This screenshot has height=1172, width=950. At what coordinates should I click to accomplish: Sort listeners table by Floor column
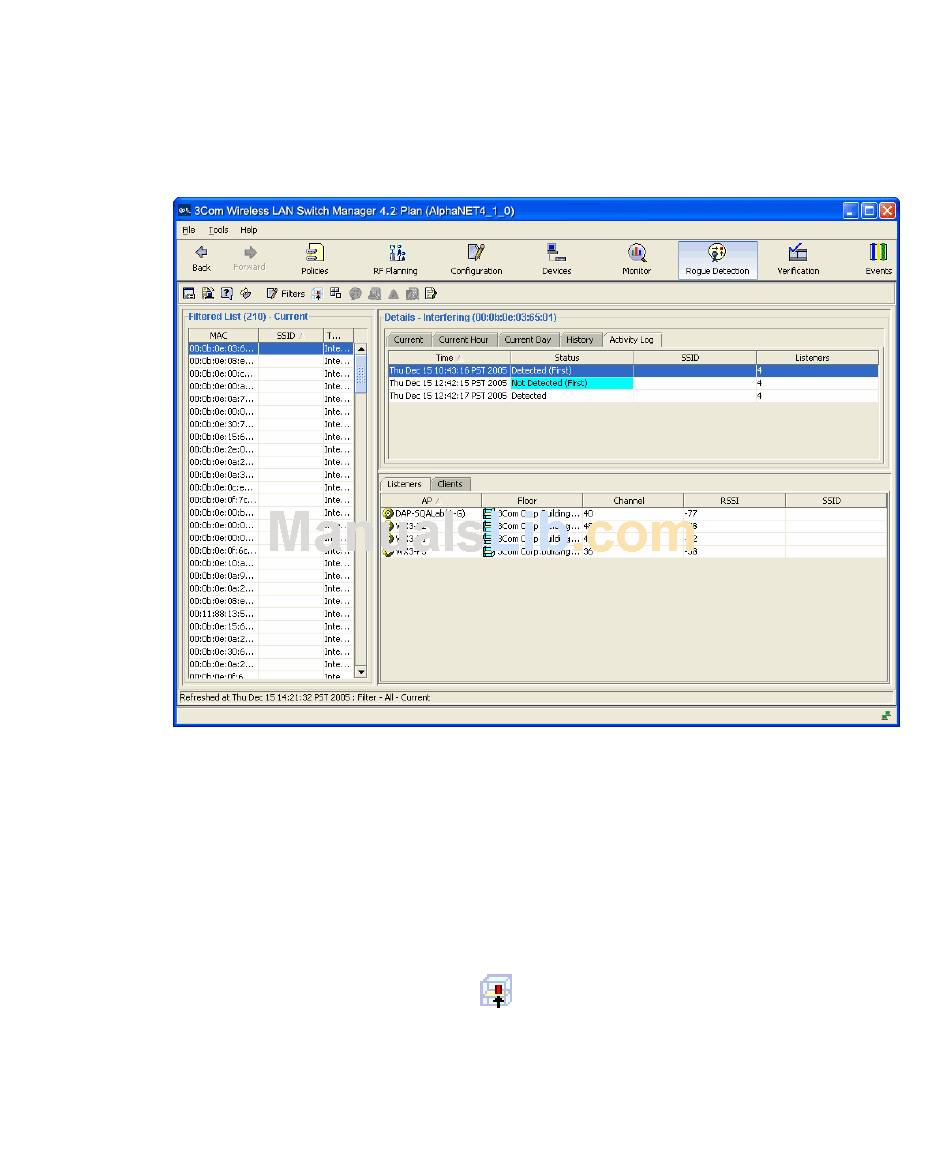[531, 501]
